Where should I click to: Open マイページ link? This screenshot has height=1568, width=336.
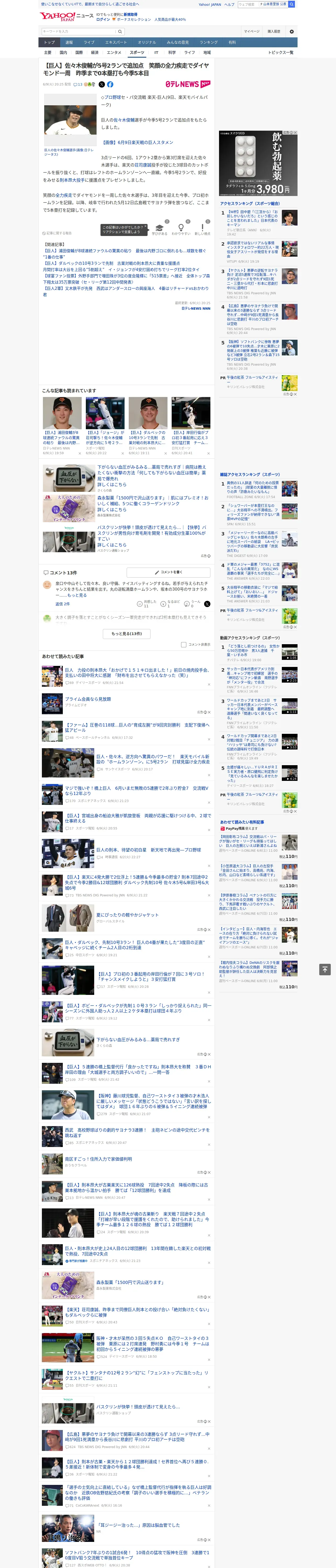[x=251, y=32]
